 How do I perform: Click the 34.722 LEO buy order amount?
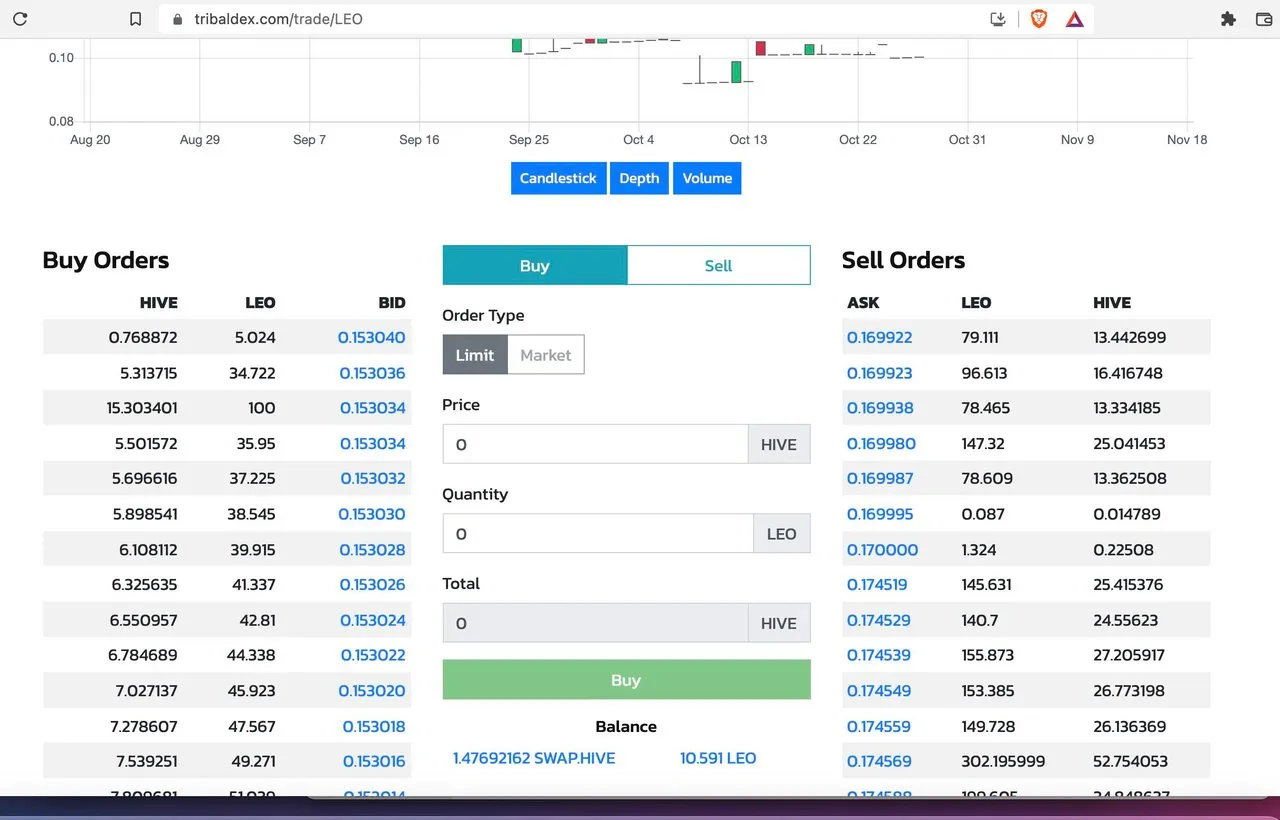[252, 373]
